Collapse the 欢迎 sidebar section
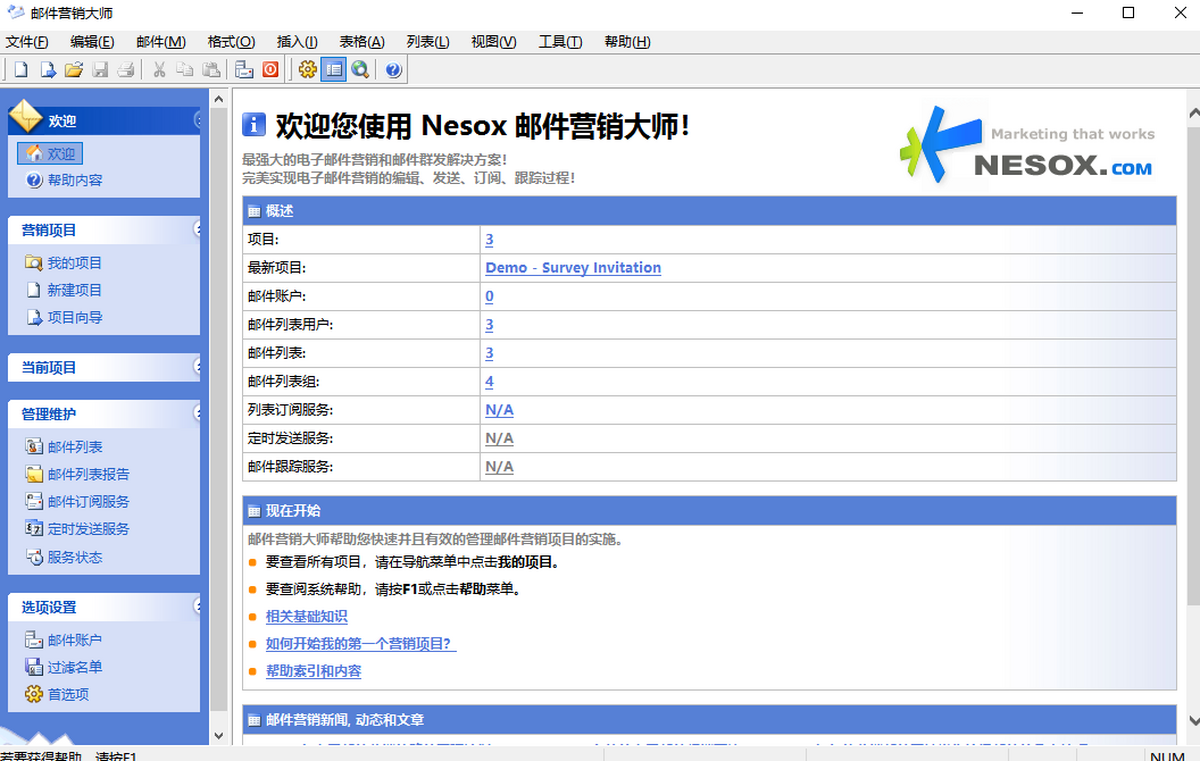 point(196,120)
